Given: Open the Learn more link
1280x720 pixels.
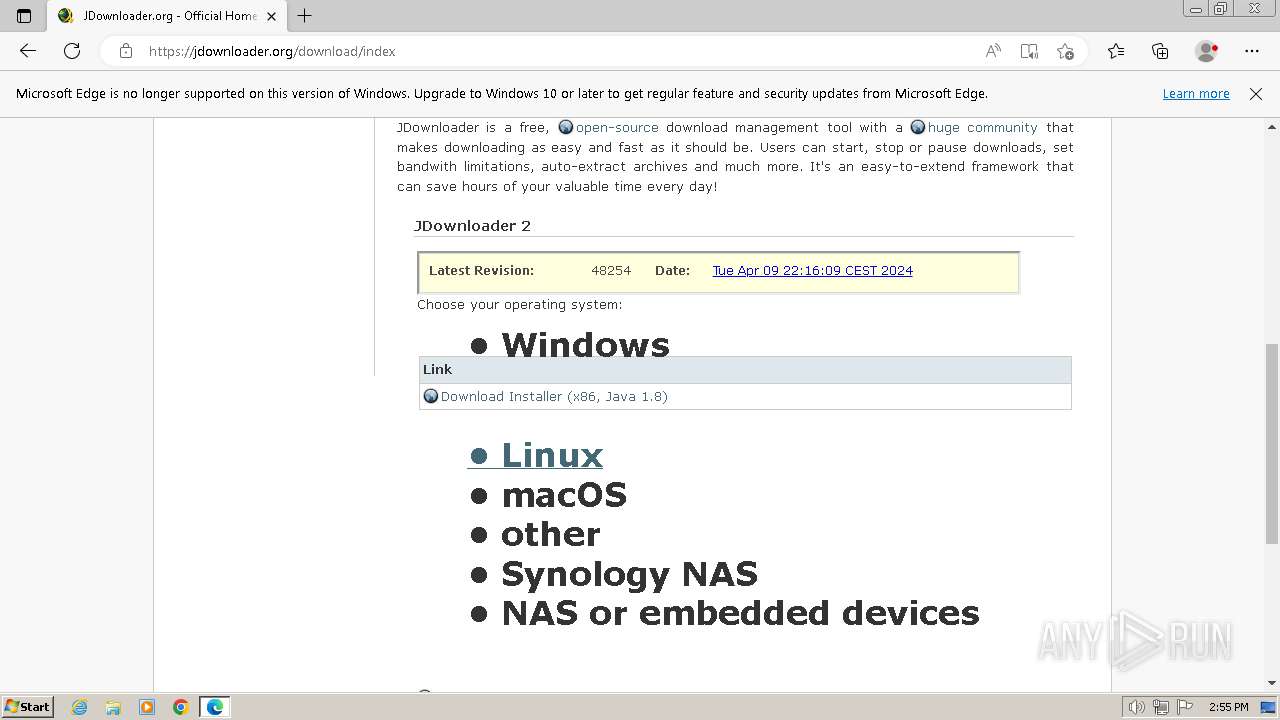Looking at the screenshot, I should (x=1196, y=94).
